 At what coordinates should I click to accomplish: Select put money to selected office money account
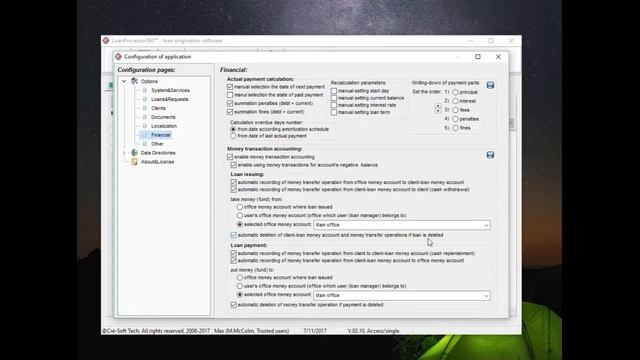(x=240, y=295)
